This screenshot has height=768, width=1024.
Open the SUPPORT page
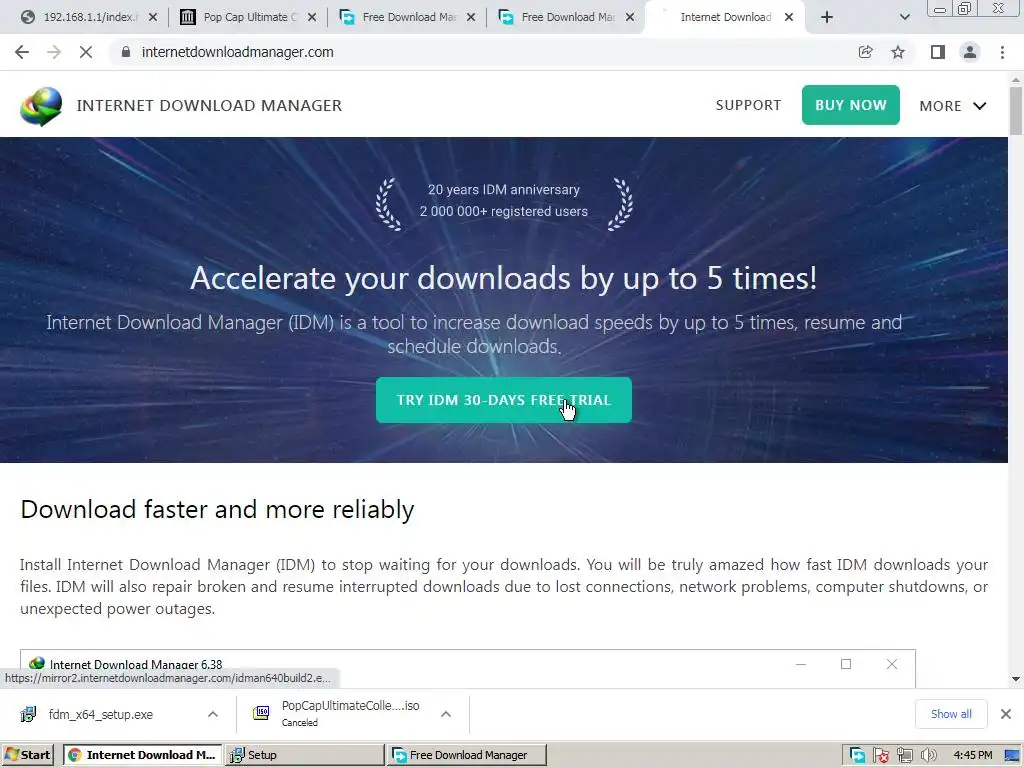(x=748, y=105)
